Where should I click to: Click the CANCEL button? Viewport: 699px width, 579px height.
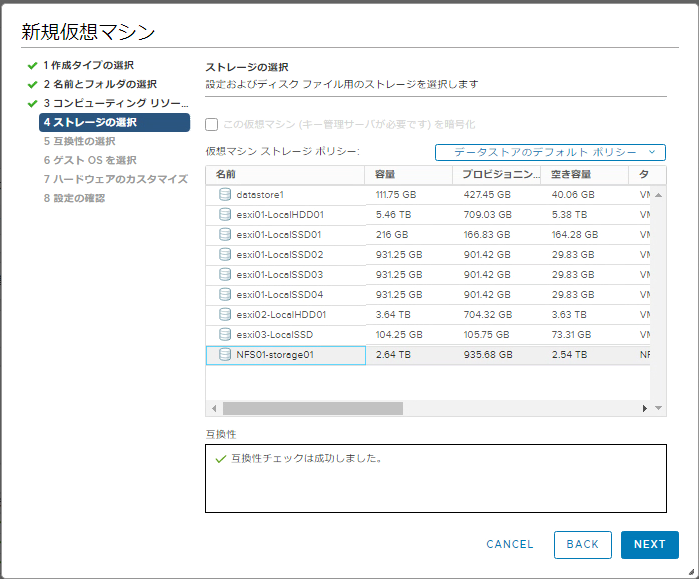510,545
